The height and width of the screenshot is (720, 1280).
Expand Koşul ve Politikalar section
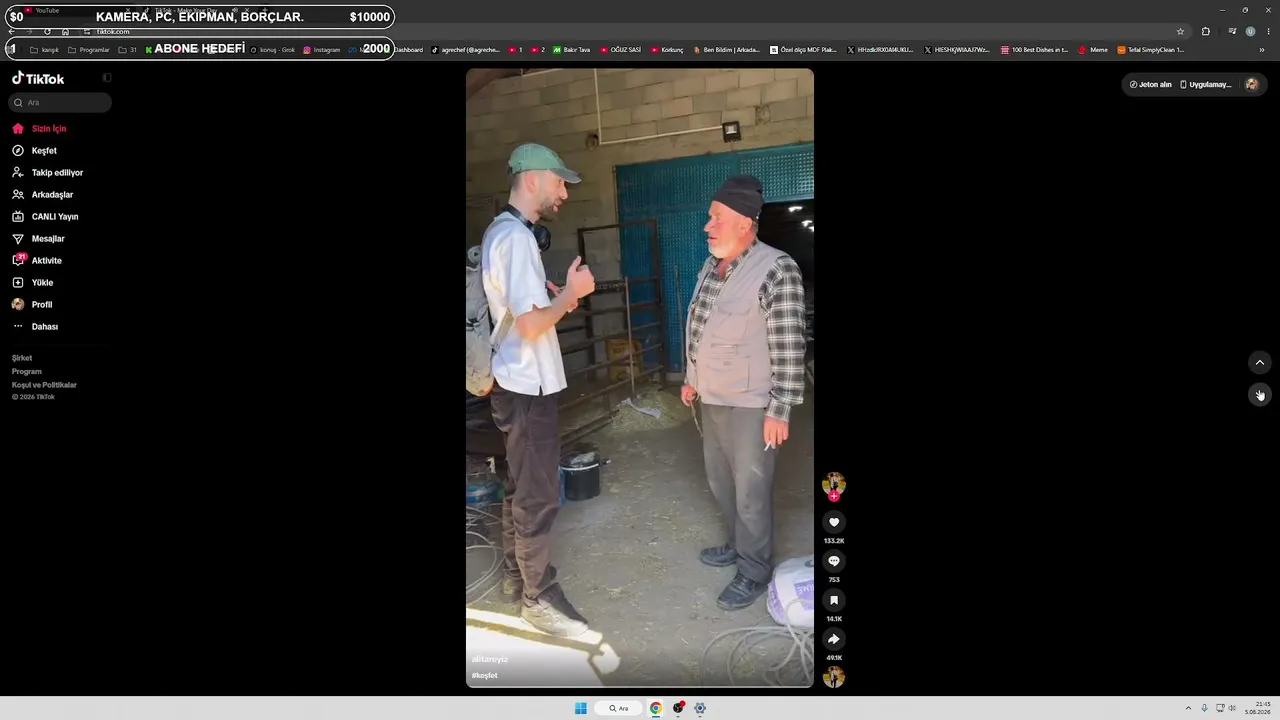click(44, 385)
